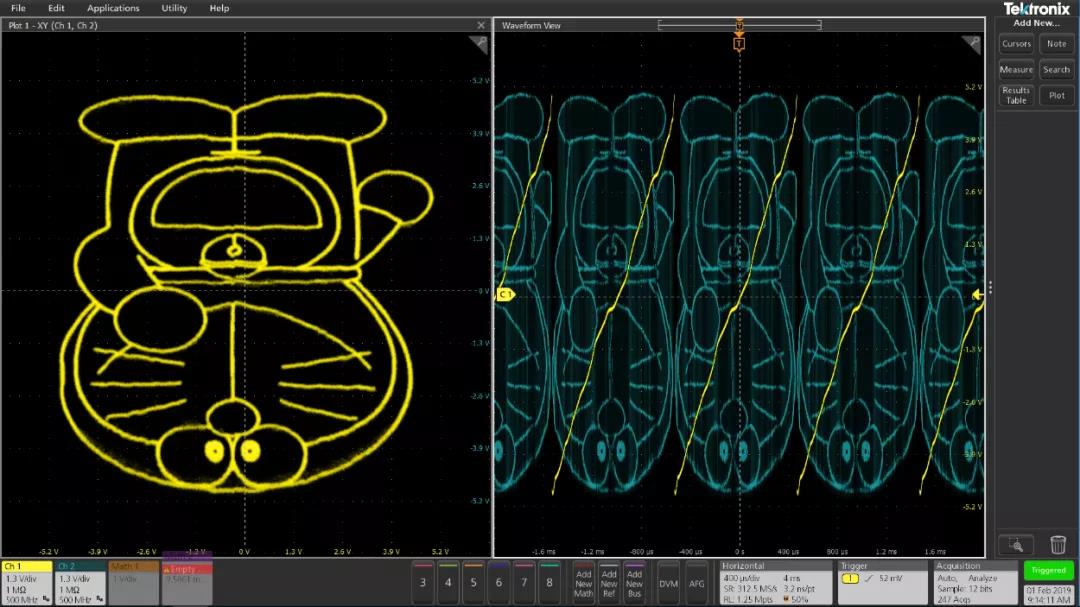Select the C1 waveform handle marker

pos(505,294)
